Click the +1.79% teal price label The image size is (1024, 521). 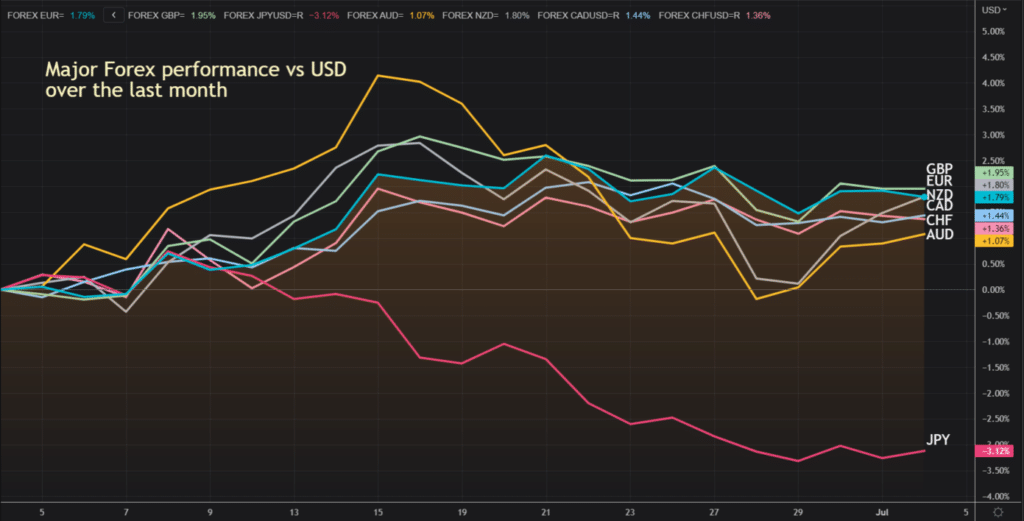(x=994, y=197)
